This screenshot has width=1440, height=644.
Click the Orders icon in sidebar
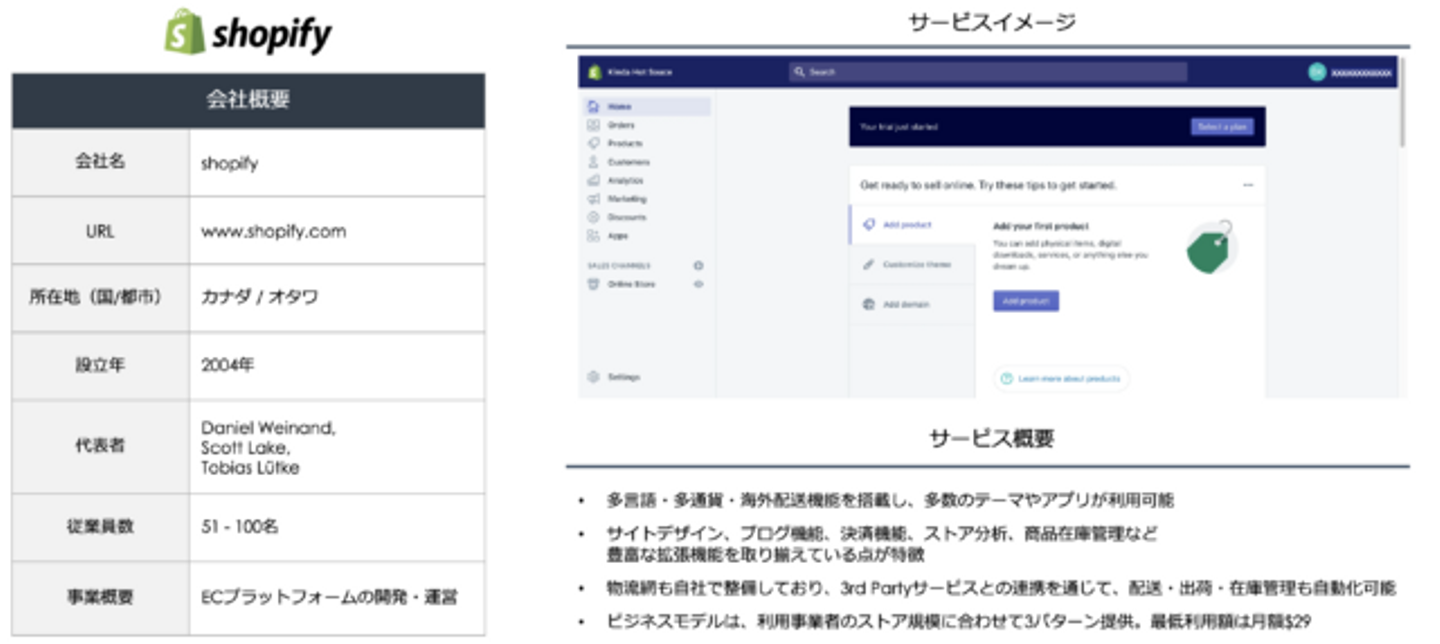point(593,125)
